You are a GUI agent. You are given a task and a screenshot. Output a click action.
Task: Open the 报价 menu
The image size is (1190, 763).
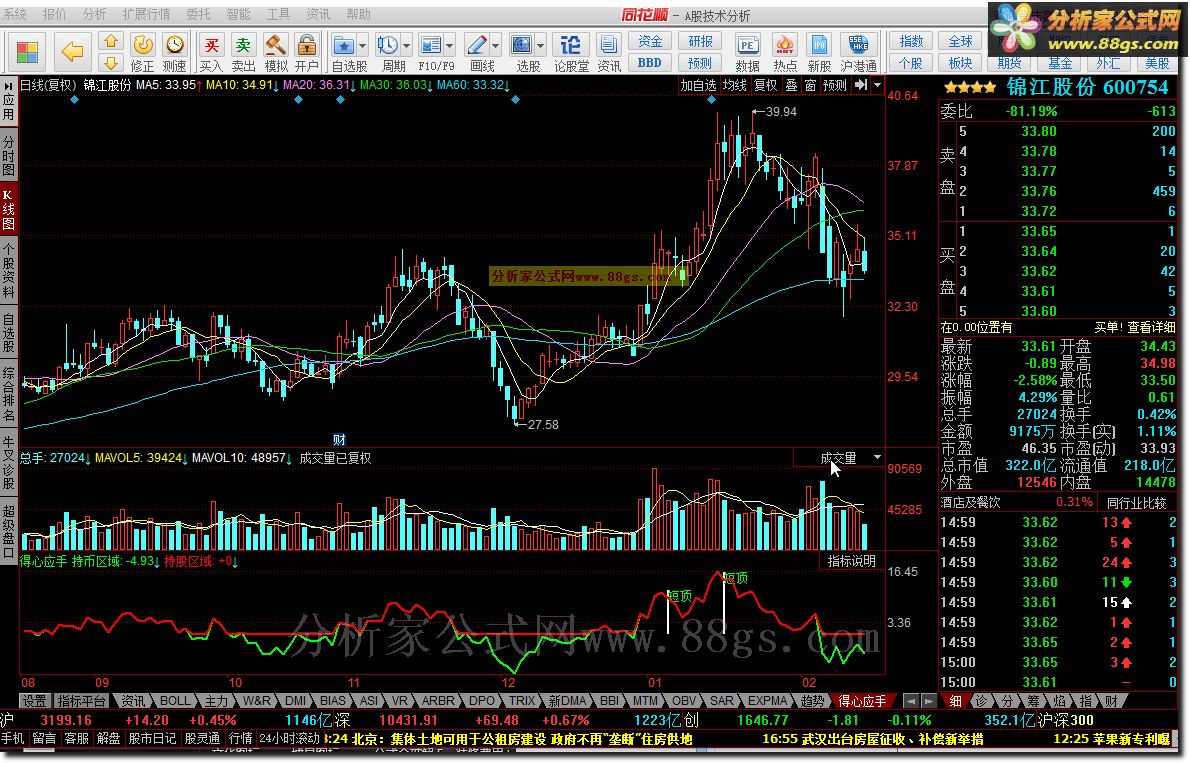coord(55,14)
